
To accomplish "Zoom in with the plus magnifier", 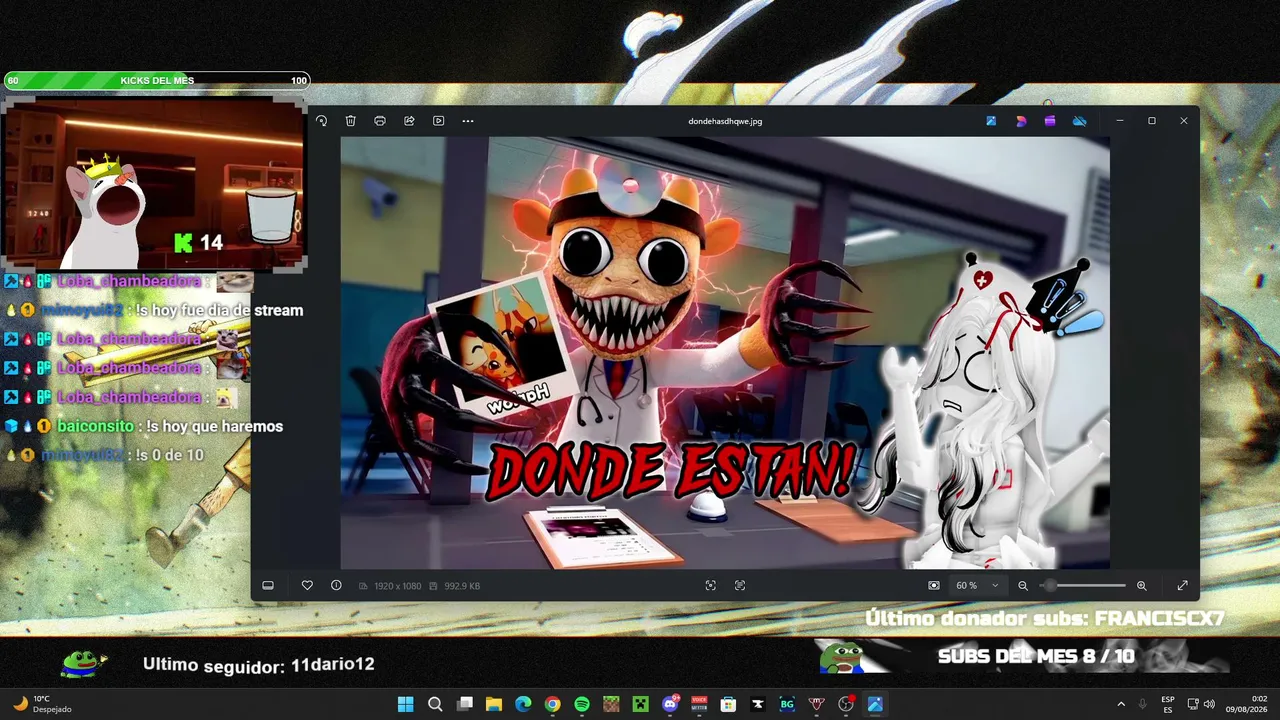I will [x=1142, y=586].
